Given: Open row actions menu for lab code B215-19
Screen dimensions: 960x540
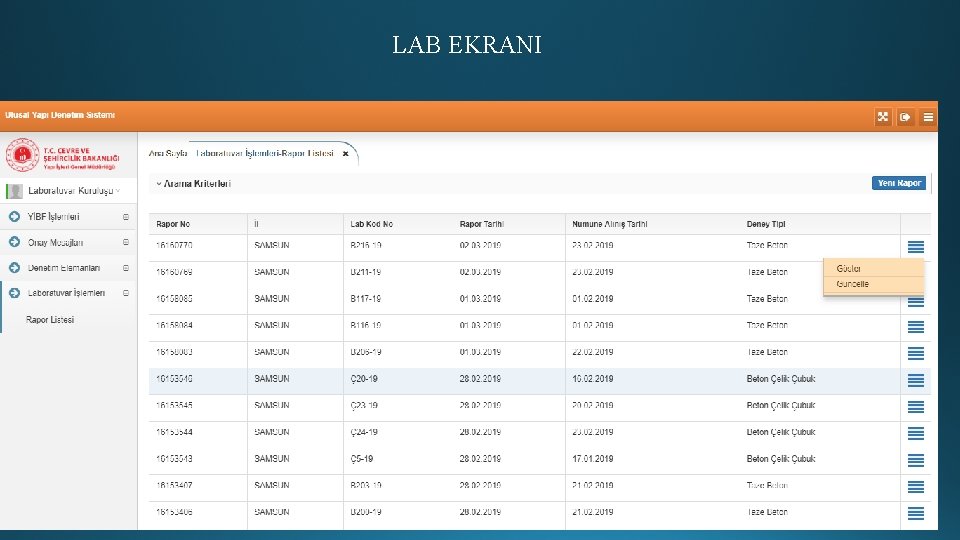Looking at the screenshot, I should pyautogui.click(x=916, y=247).
